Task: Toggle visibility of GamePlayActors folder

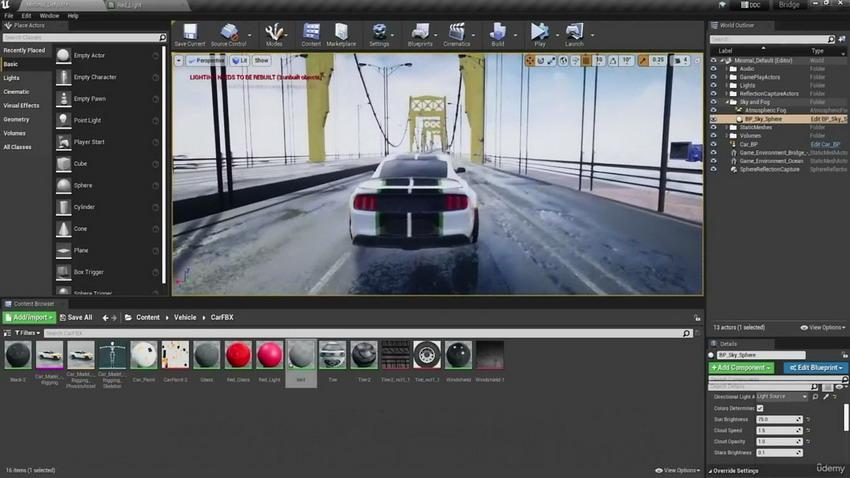Action: (x=713, y=77)
